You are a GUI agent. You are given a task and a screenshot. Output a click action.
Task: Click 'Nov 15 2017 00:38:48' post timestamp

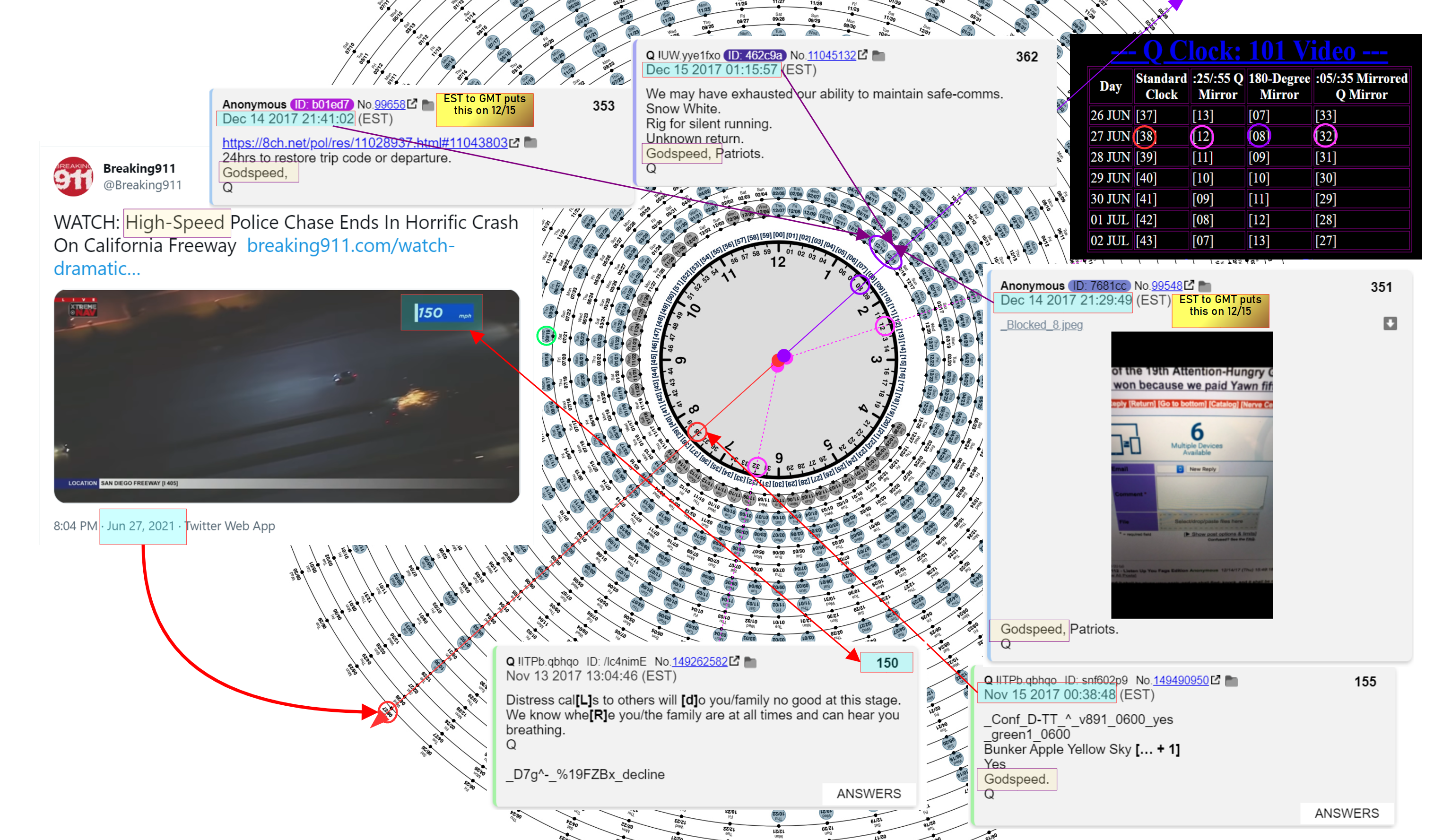click(x=1049, y=695)
